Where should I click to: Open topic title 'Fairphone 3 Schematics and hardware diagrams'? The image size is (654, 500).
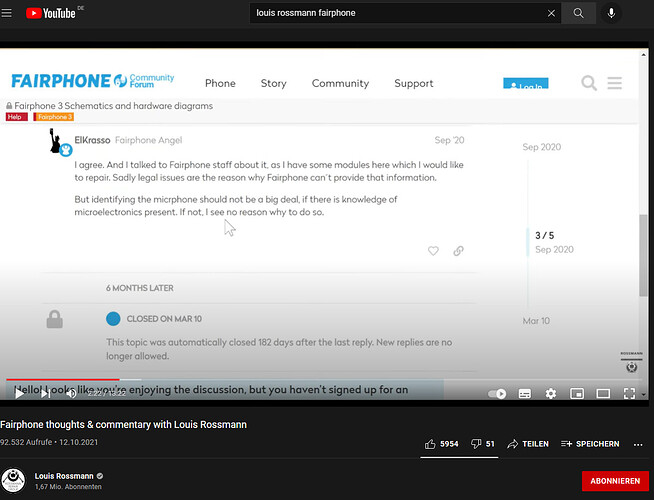(x=113, y=106)
